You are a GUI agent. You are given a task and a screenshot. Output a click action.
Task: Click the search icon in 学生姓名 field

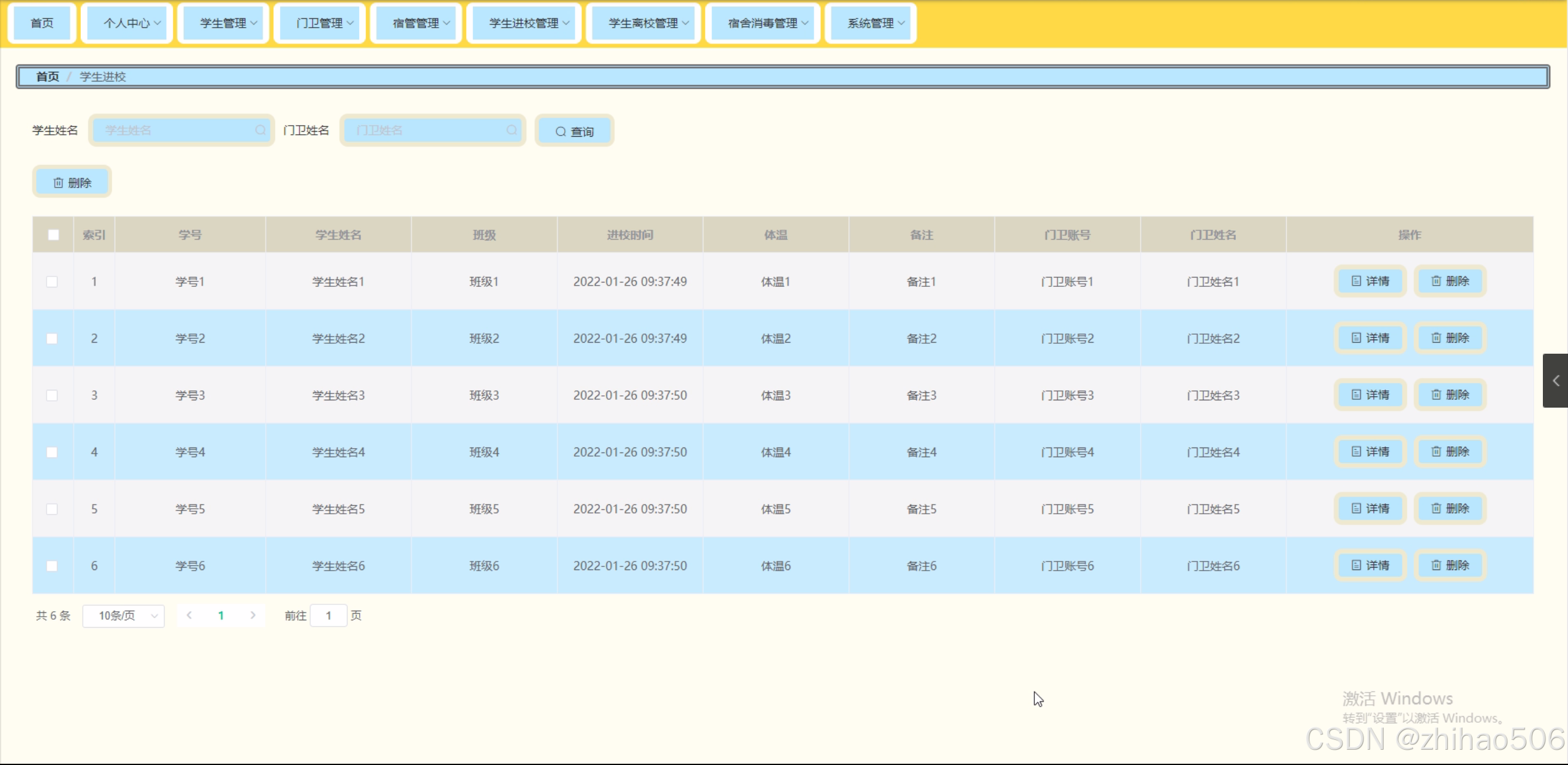pyautogui.click(x=260, y=130)
